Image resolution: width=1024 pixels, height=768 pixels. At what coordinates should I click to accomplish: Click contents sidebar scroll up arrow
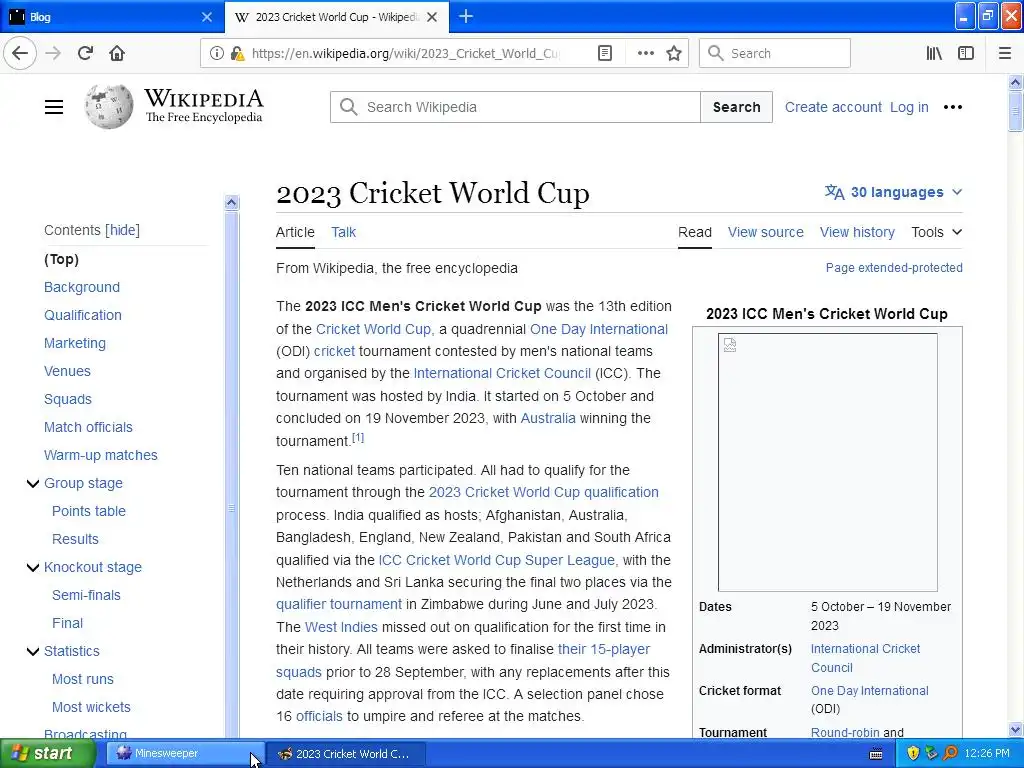tap(231, 202)
